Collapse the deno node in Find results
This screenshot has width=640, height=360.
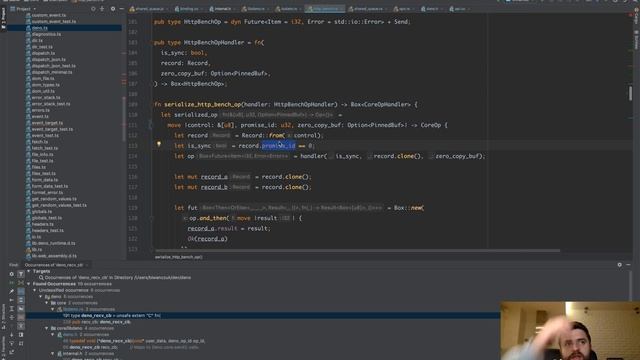click(41, 296)
